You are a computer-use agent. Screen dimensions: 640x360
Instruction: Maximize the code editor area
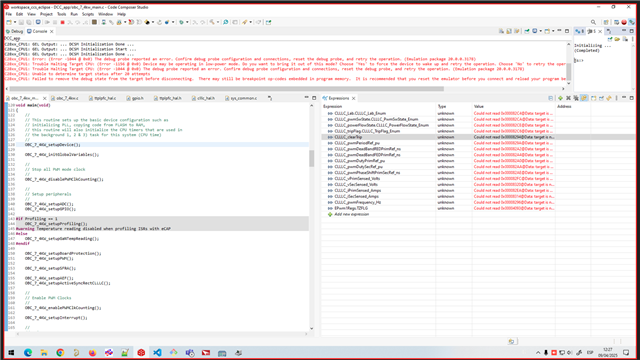pyautogui.click(x=314, y=98)
